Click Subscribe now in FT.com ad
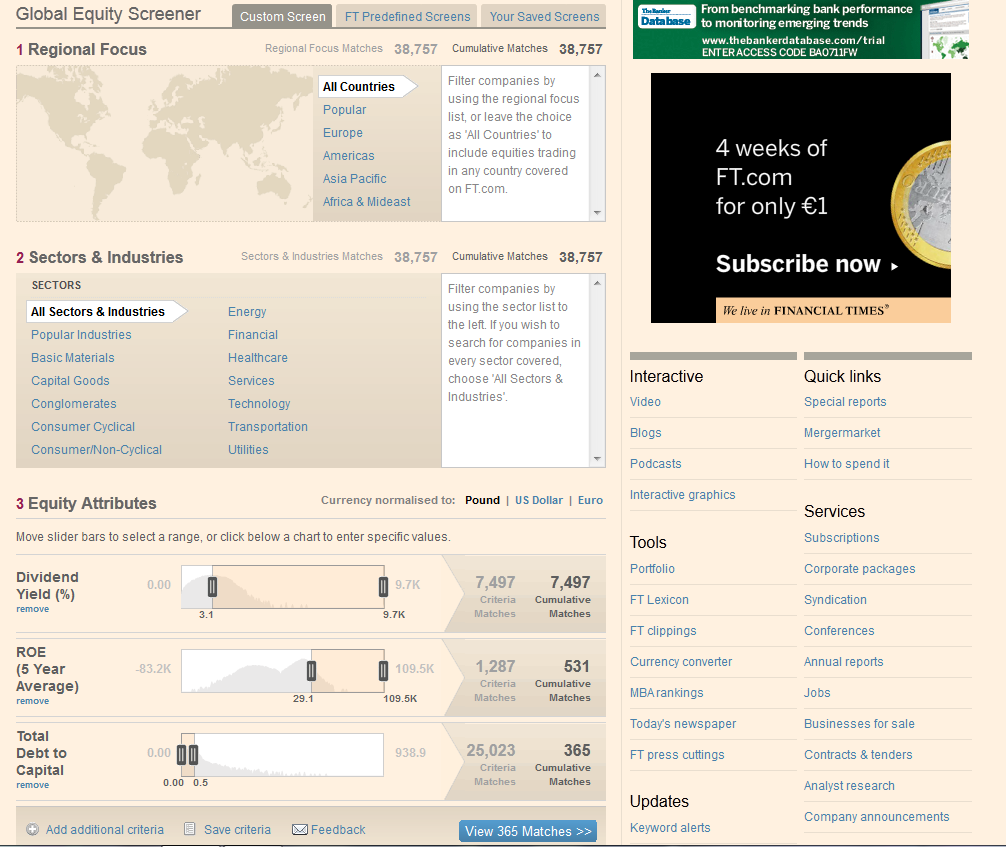The height and width of the screenshot is (847, 1006). (x=806, y=264)
